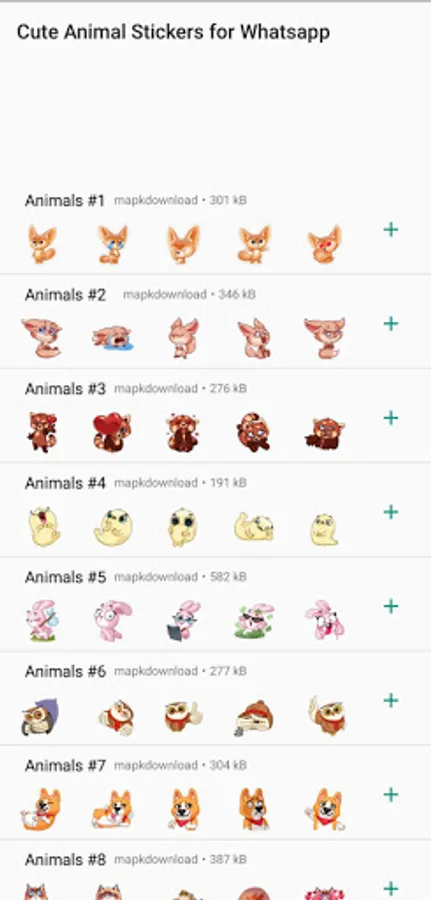Image resolution: width=431 pixels, height=900 pixels.
Task: Select the crying fox sticker in Animals #1
Action: (112, 245)
